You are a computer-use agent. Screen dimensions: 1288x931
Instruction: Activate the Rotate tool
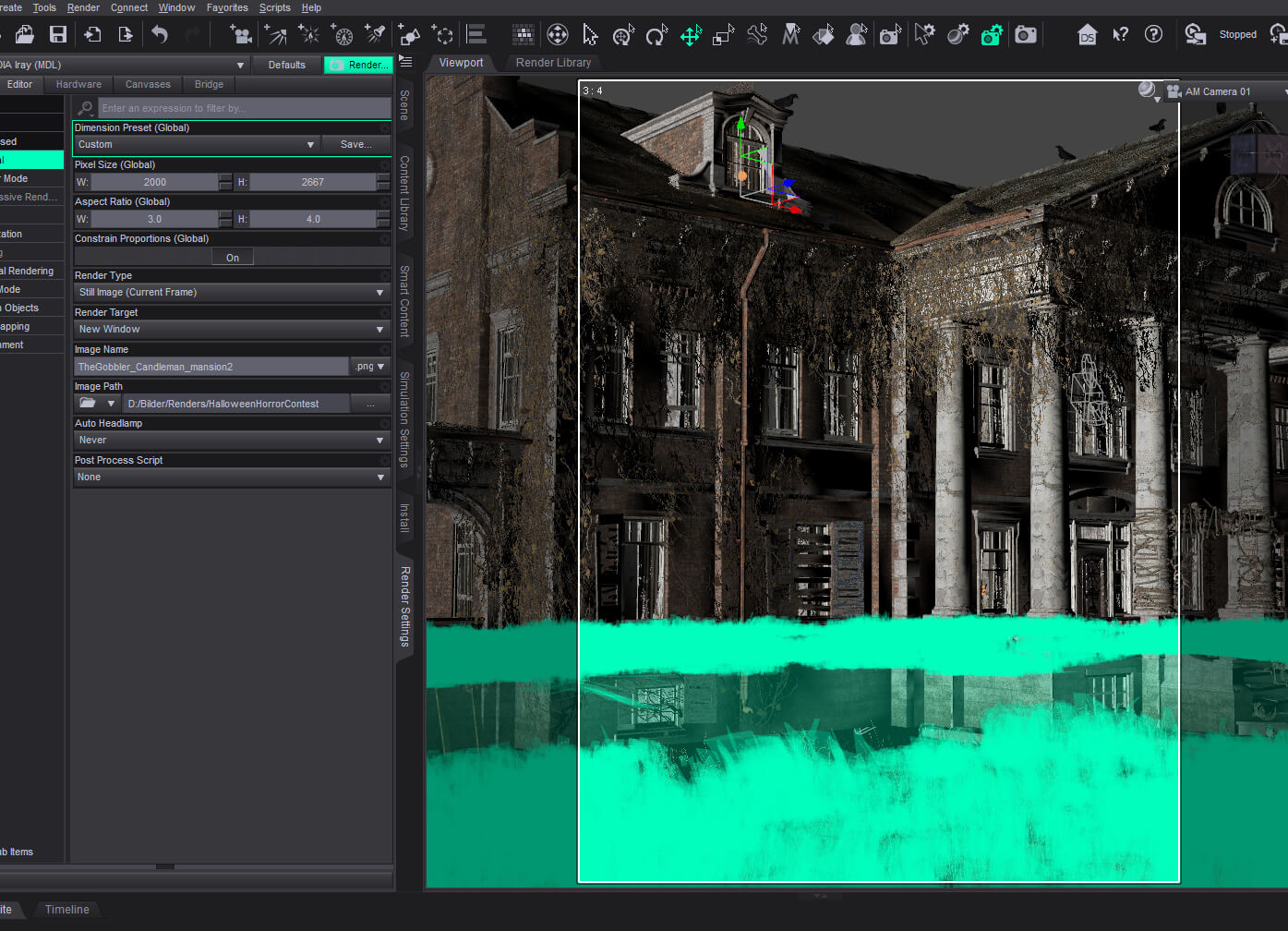tap(656, 35)
